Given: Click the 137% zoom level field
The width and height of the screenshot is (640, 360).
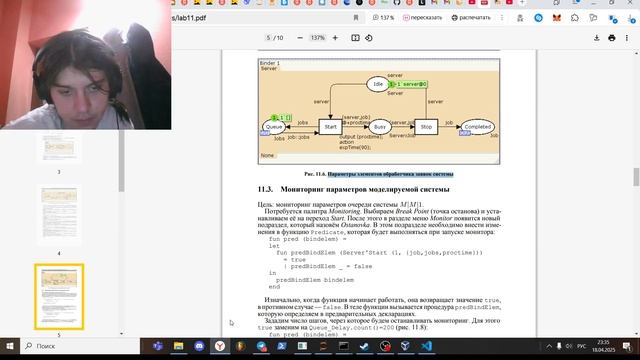Looking at the screenshot, I should click(x=318, y=38).
